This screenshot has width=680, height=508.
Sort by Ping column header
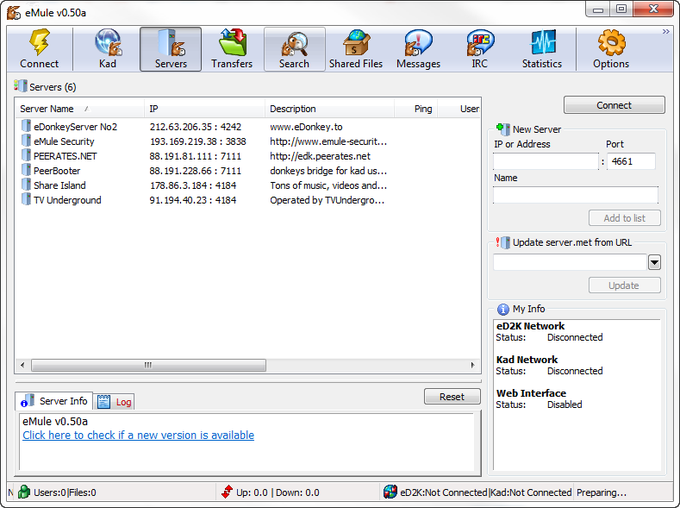click(416, 109)
